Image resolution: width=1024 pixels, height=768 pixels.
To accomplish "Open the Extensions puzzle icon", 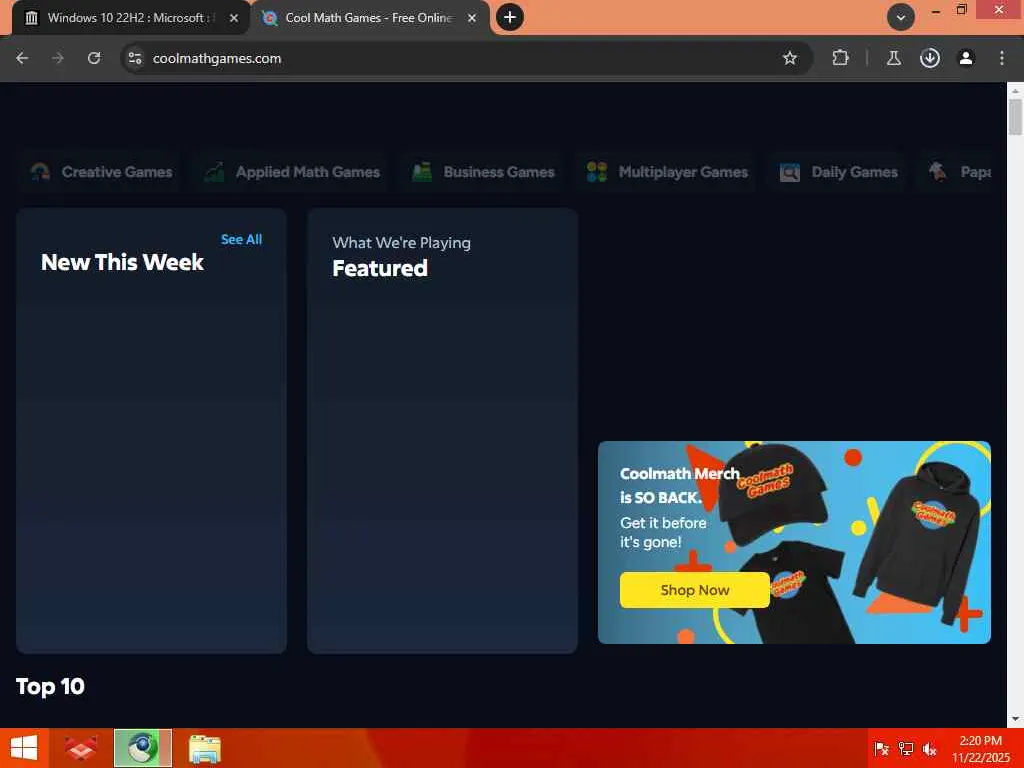I will click(840, 58).
